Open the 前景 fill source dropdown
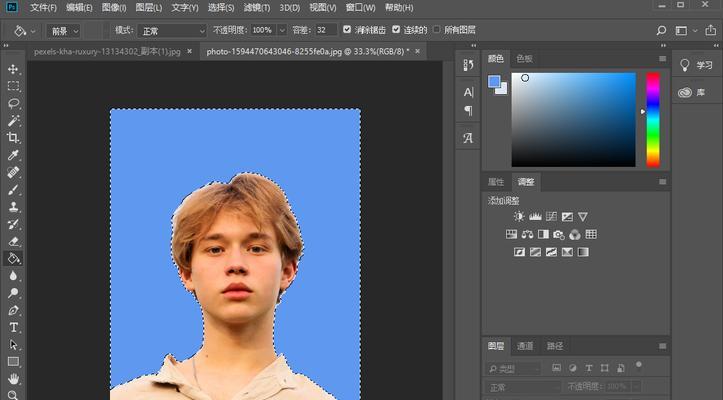 pyautogui.click(x=63, y=31)
